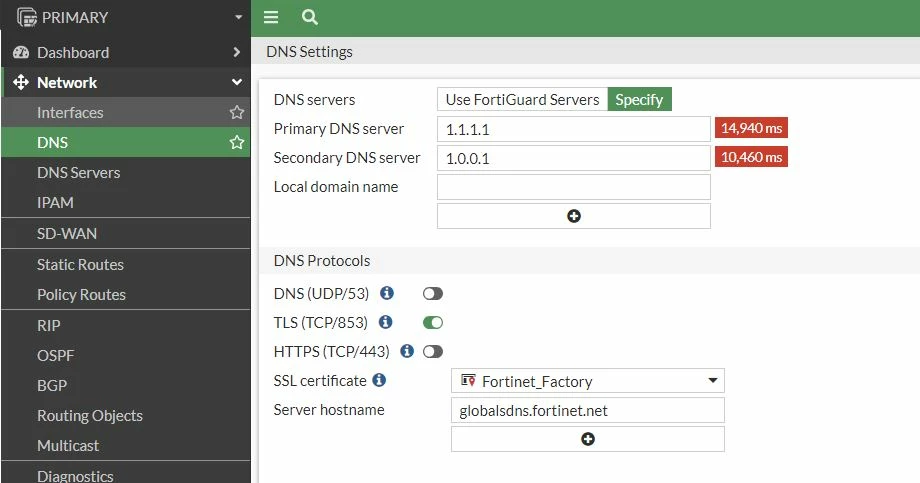Image resolution: width=920 pixels, height=483 pixels.
Task: Click the Dashboard gauge icon
Action: pos(21,52)
